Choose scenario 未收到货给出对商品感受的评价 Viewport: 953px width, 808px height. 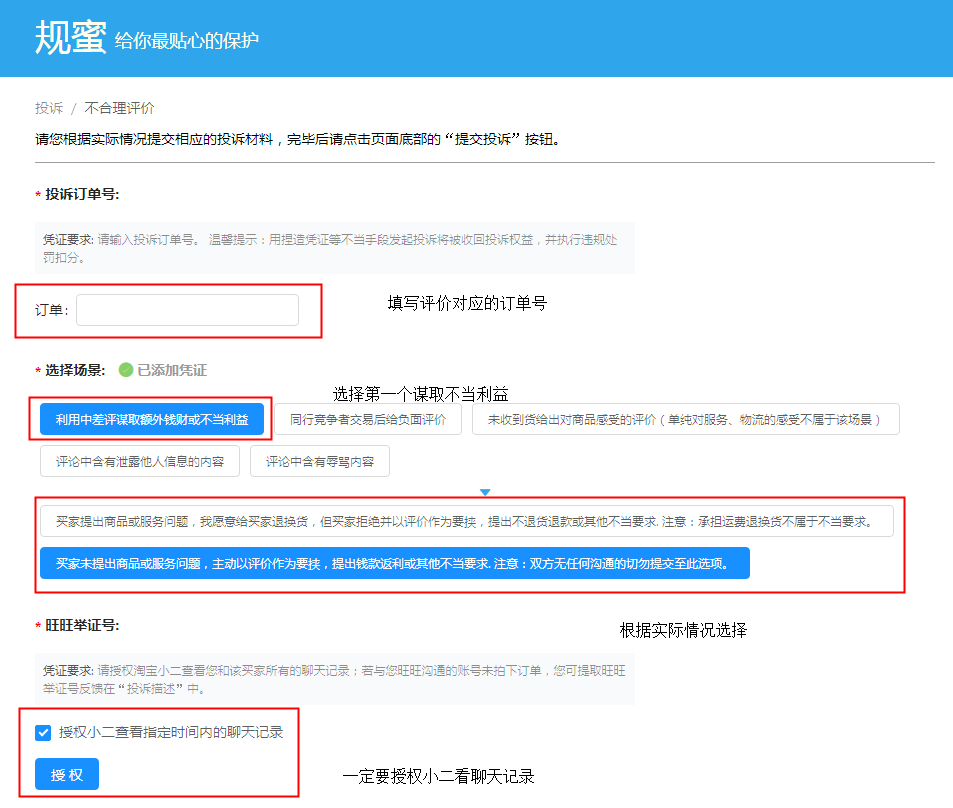[x=685, y=420]
